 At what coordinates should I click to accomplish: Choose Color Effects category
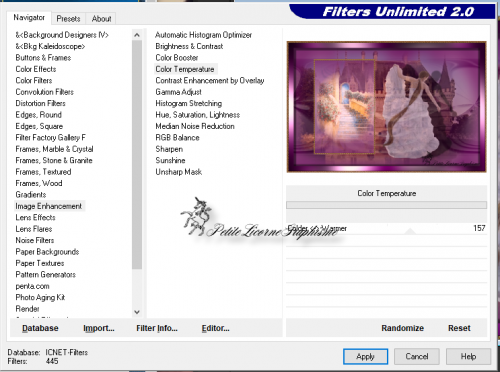click(36, 69)
